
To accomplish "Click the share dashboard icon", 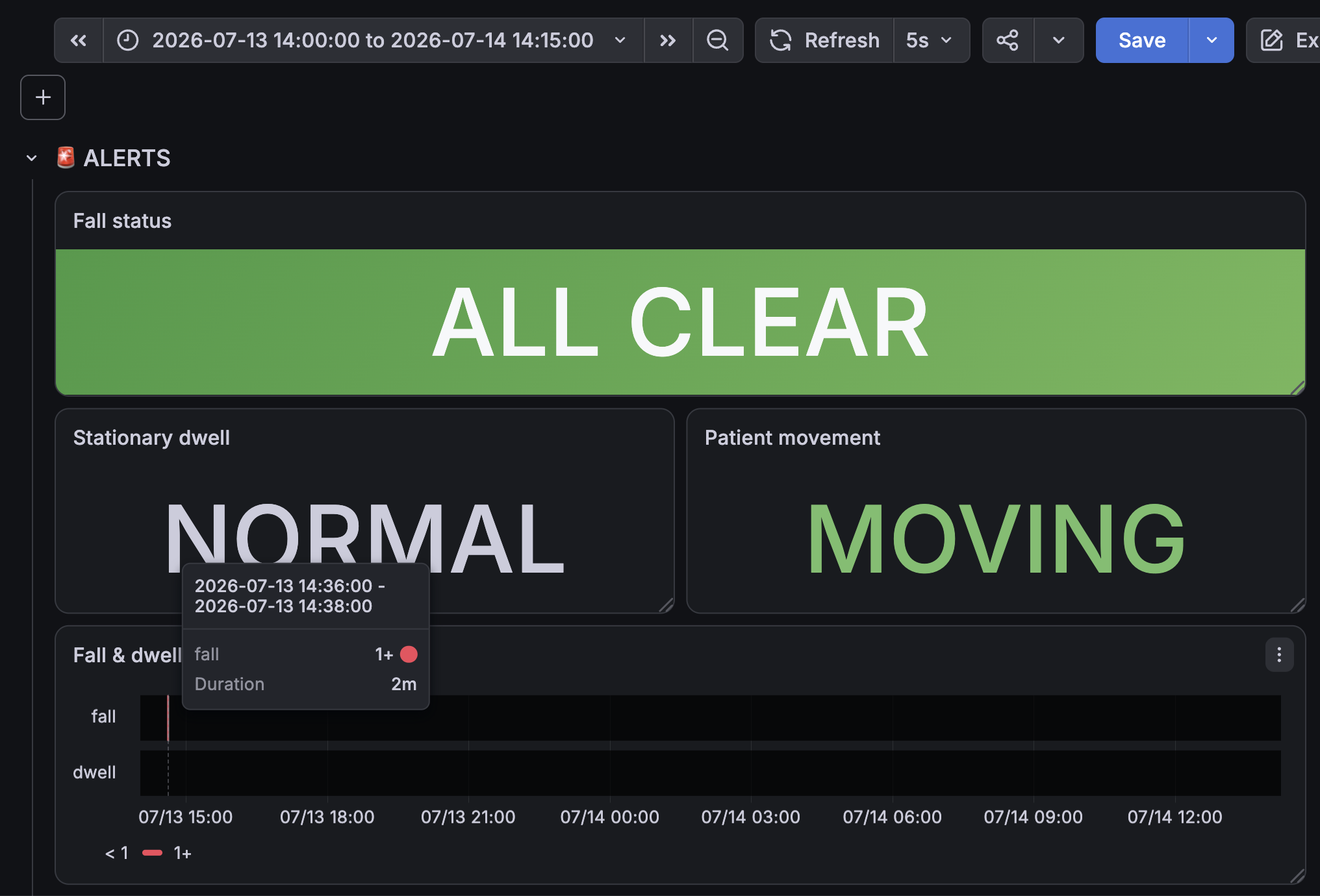I will tap(1008, 40).
